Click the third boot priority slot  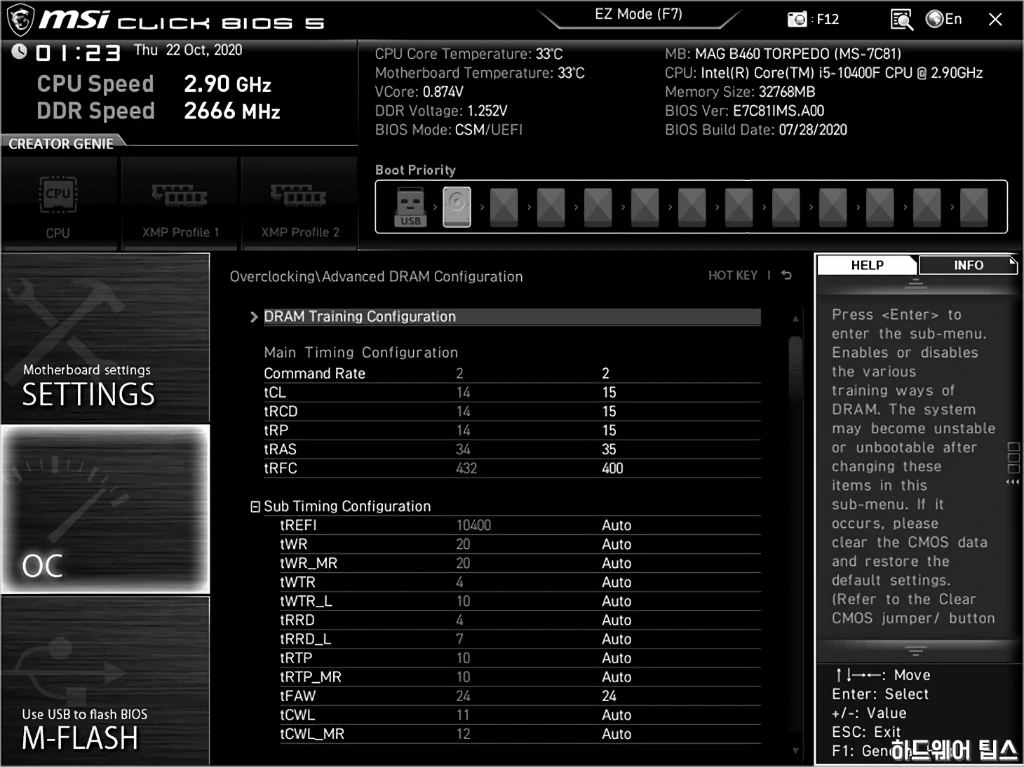pyautogui.click(x=504, y=207)
